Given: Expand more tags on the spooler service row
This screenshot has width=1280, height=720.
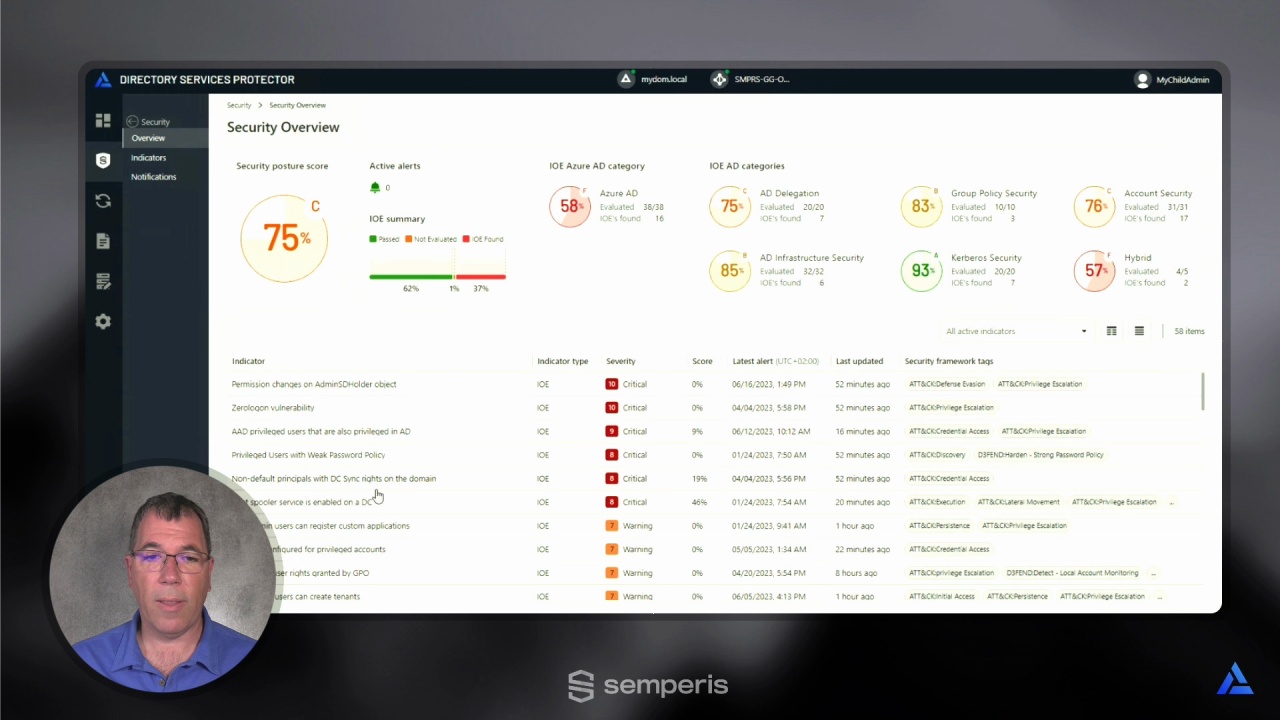Looking at the screenshot, I should point(1171,502).
